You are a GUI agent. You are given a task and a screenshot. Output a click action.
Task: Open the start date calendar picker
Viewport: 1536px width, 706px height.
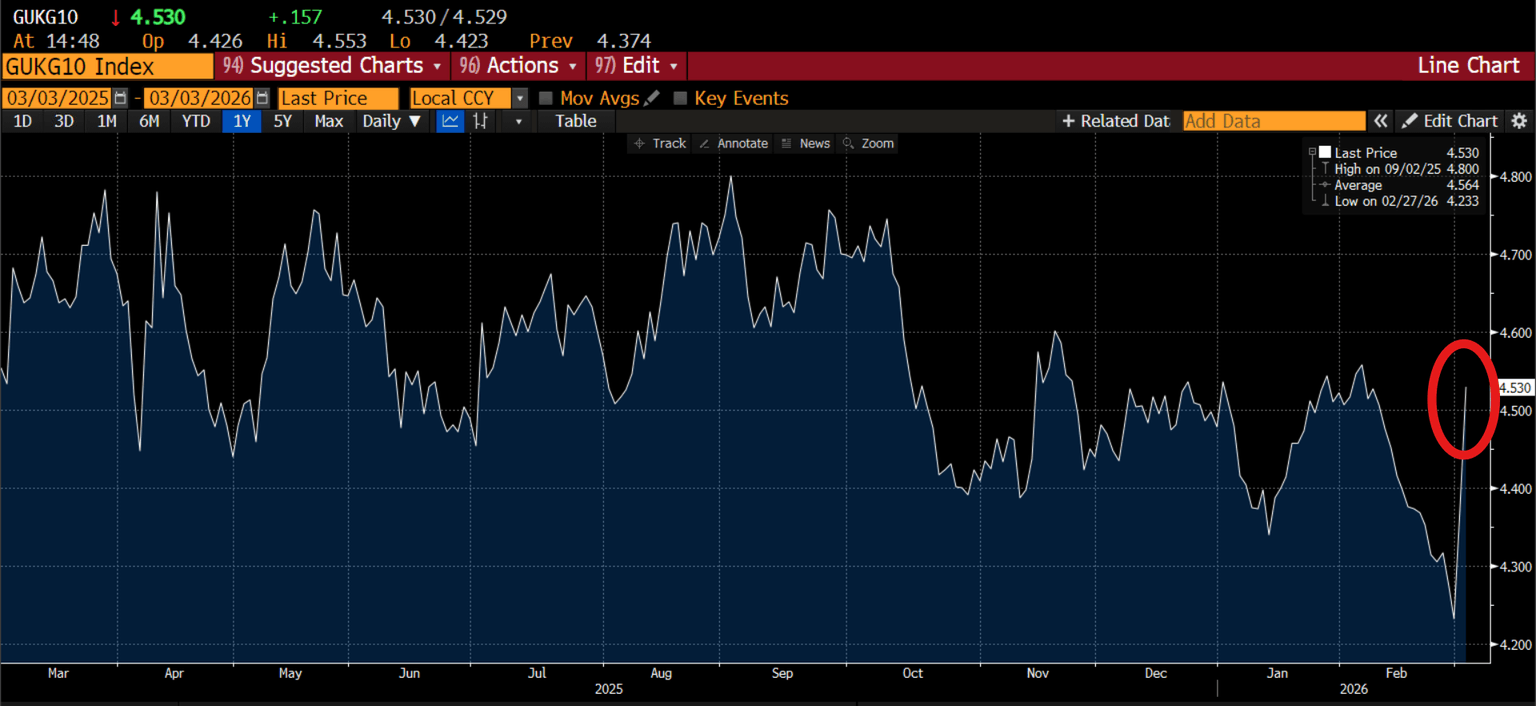pos(121,98)
